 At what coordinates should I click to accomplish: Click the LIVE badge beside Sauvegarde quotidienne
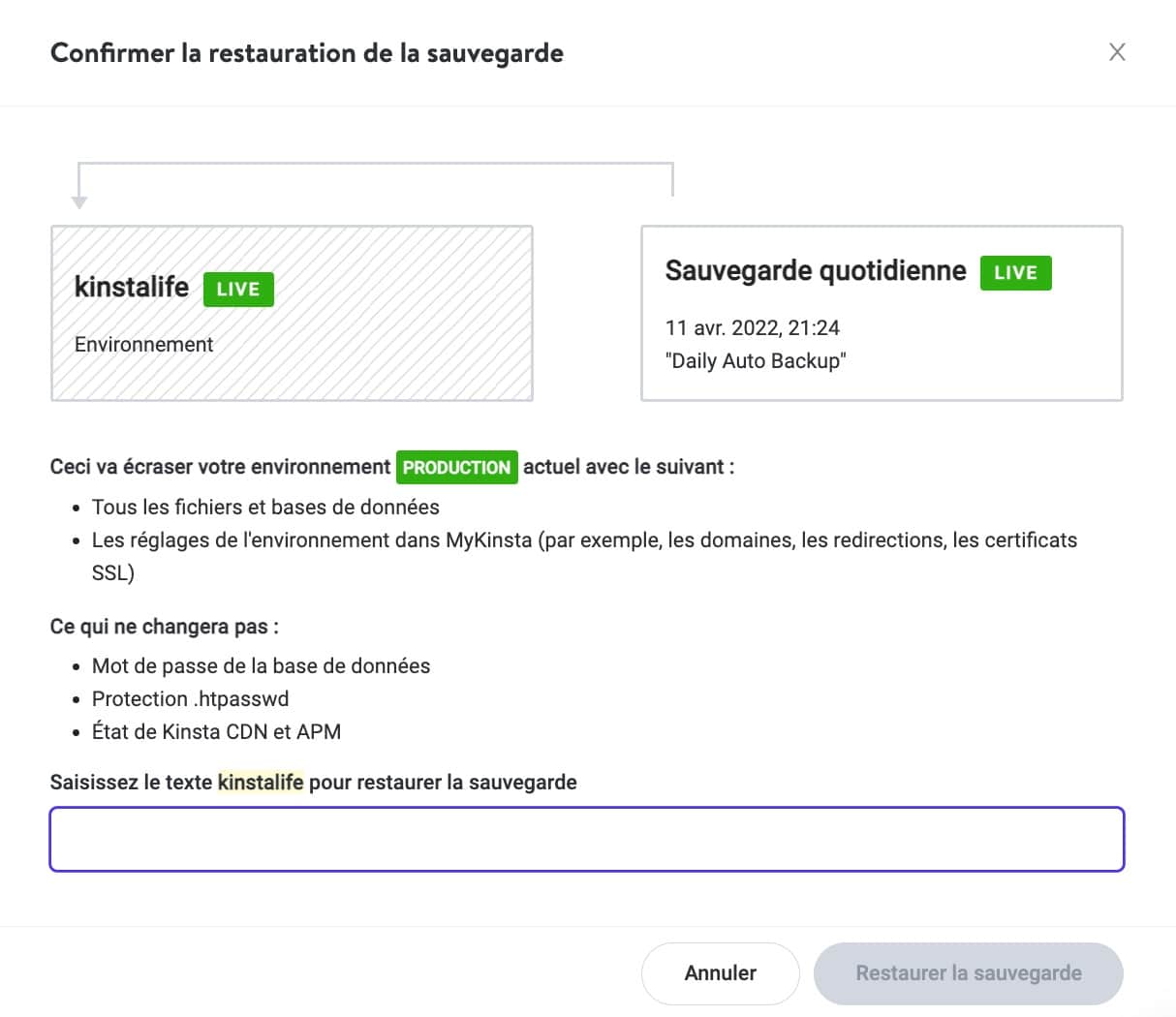[x=1015, y=272]
